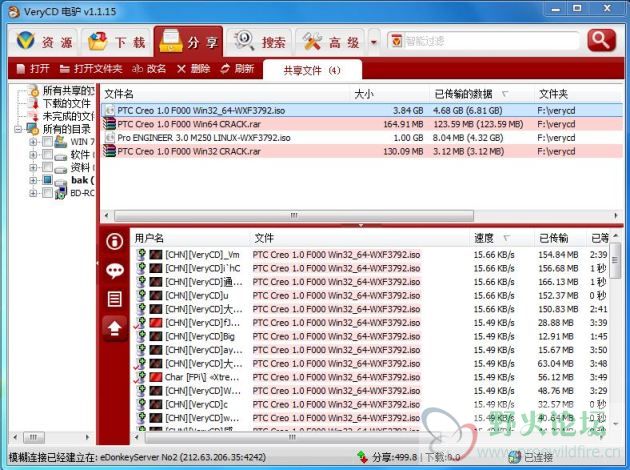Select user Char [FPi\] «Xtre... row

[x=372, y=378]
